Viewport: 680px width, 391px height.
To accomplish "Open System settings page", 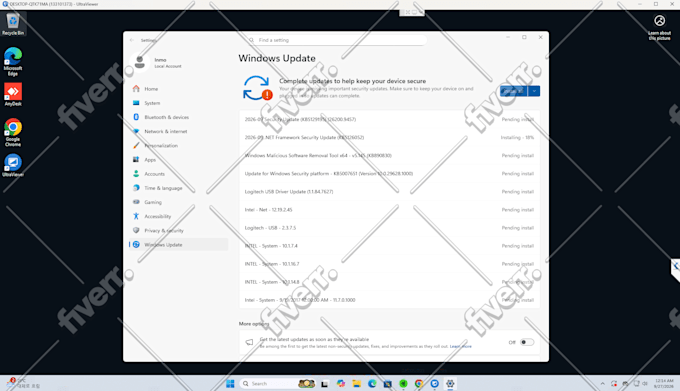I will (178, 103).
